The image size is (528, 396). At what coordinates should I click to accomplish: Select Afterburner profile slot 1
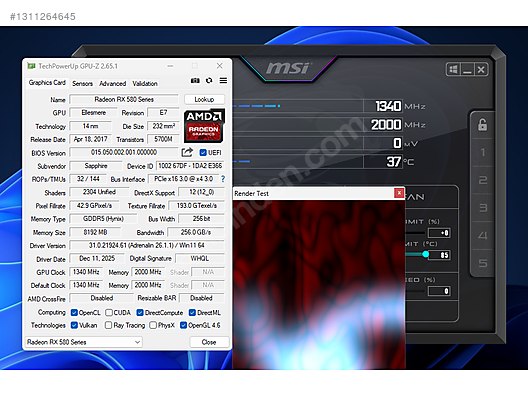click(x=483, y=152)
